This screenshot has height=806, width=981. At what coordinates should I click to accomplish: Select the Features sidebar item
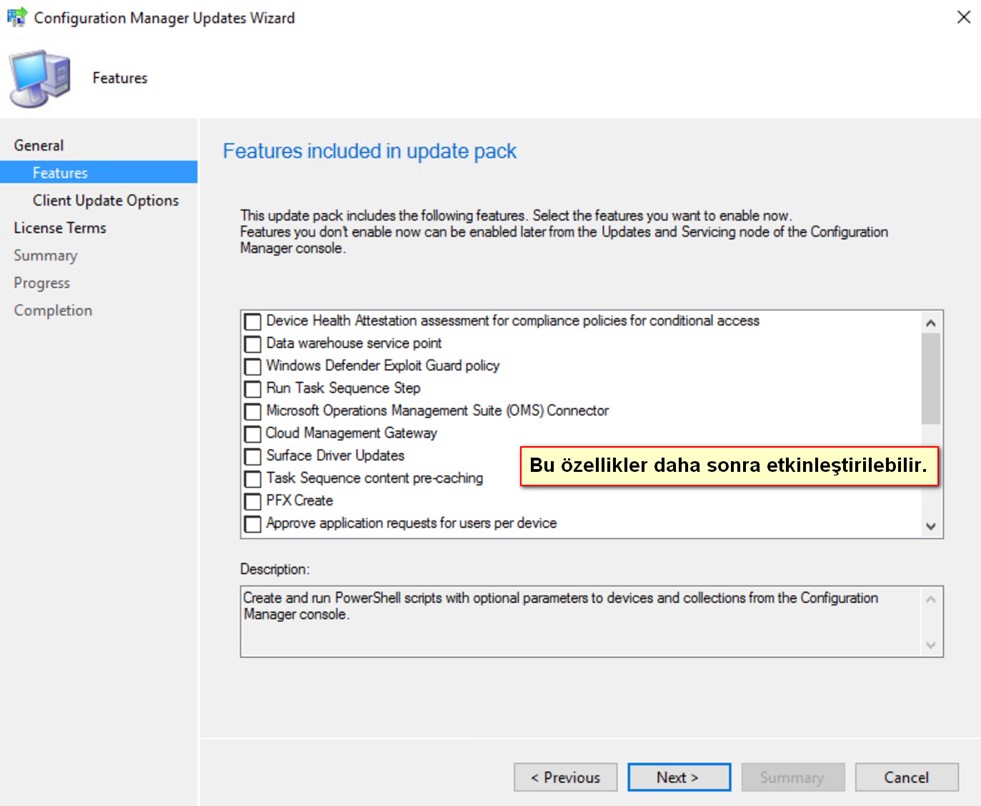pyautogui.click(x=99, y=172)
